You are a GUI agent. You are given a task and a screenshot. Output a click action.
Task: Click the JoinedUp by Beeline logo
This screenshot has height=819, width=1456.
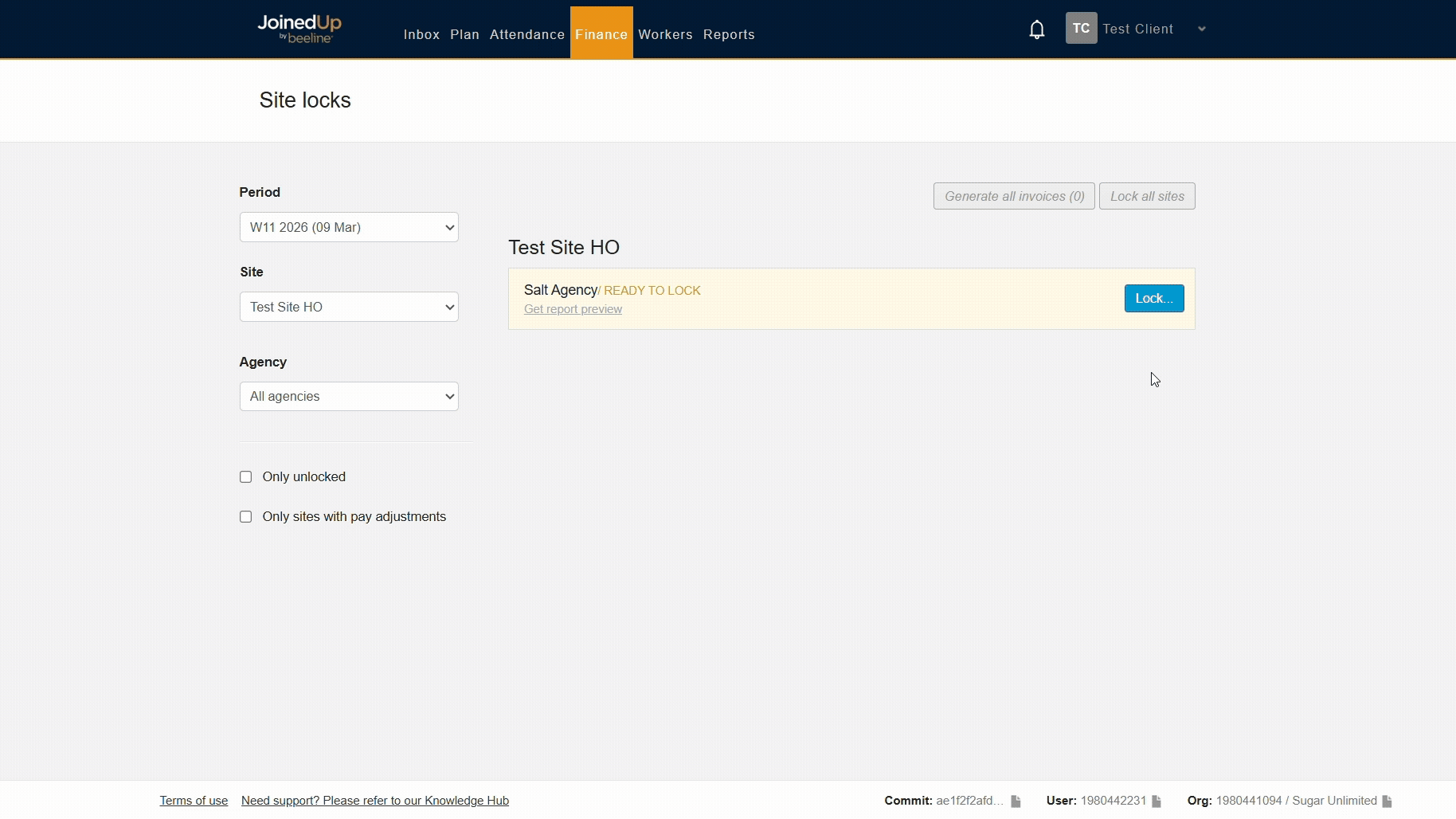(x=299, y=29)
